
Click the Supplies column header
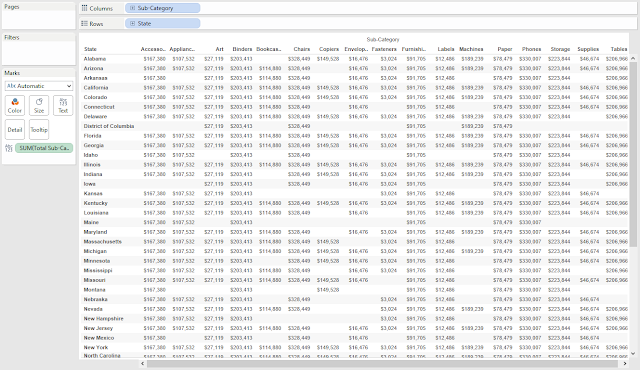(x=588, y=49)
